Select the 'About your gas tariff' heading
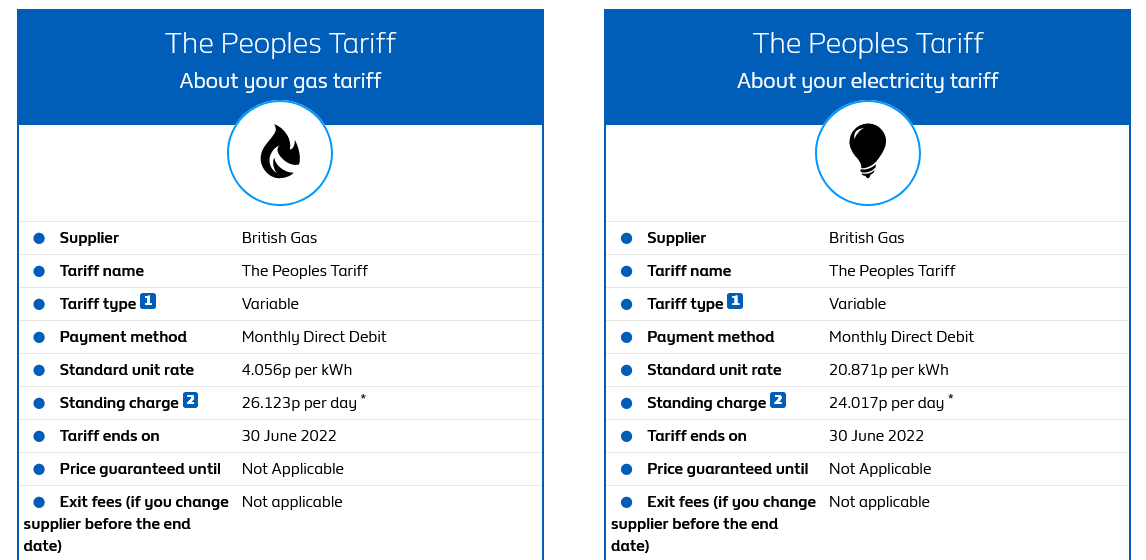This screenshot has height=560, width=1146. pyautogui.click(x=280, y=81)
